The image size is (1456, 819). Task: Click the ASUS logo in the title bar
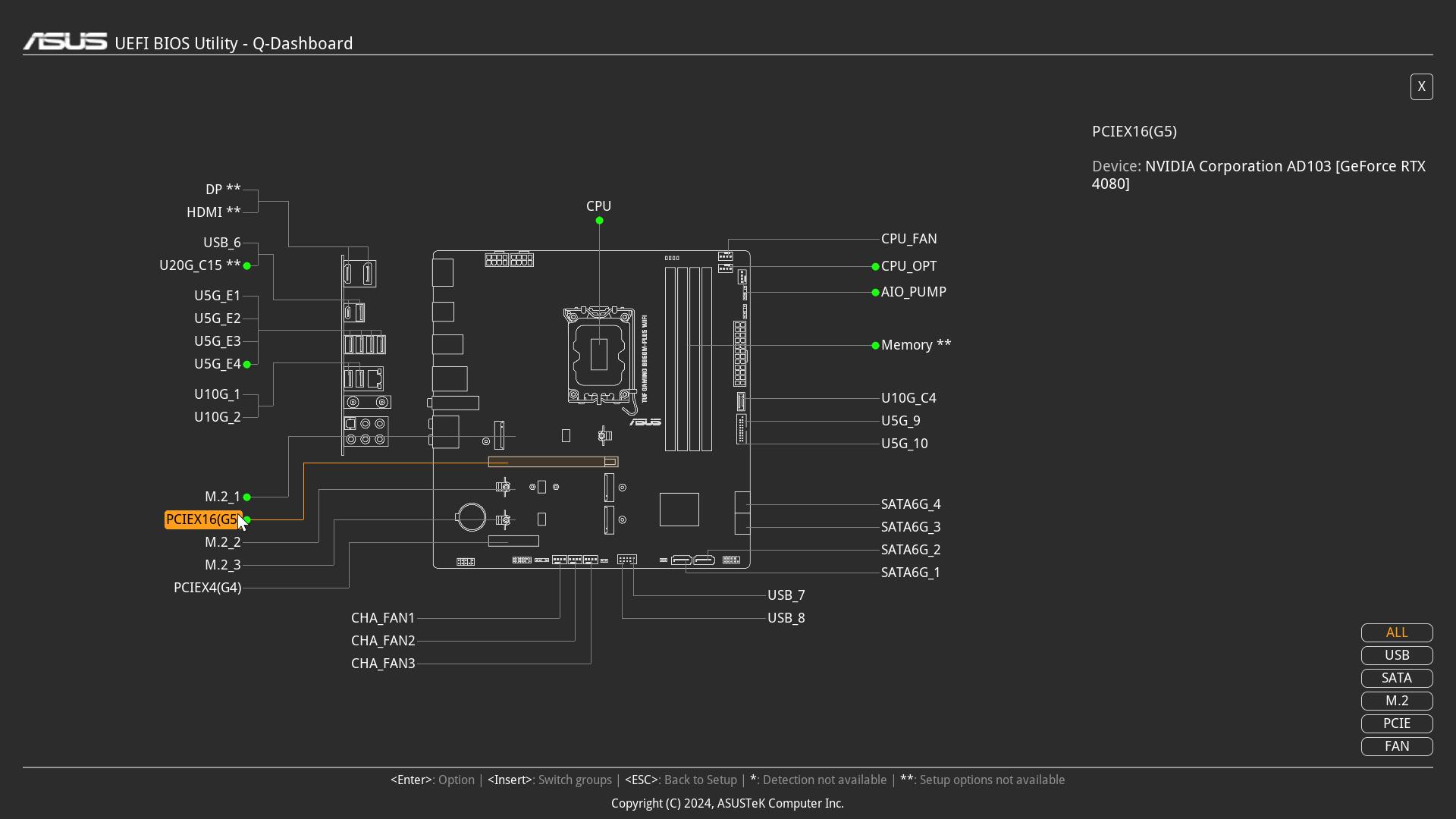(65, 42)
